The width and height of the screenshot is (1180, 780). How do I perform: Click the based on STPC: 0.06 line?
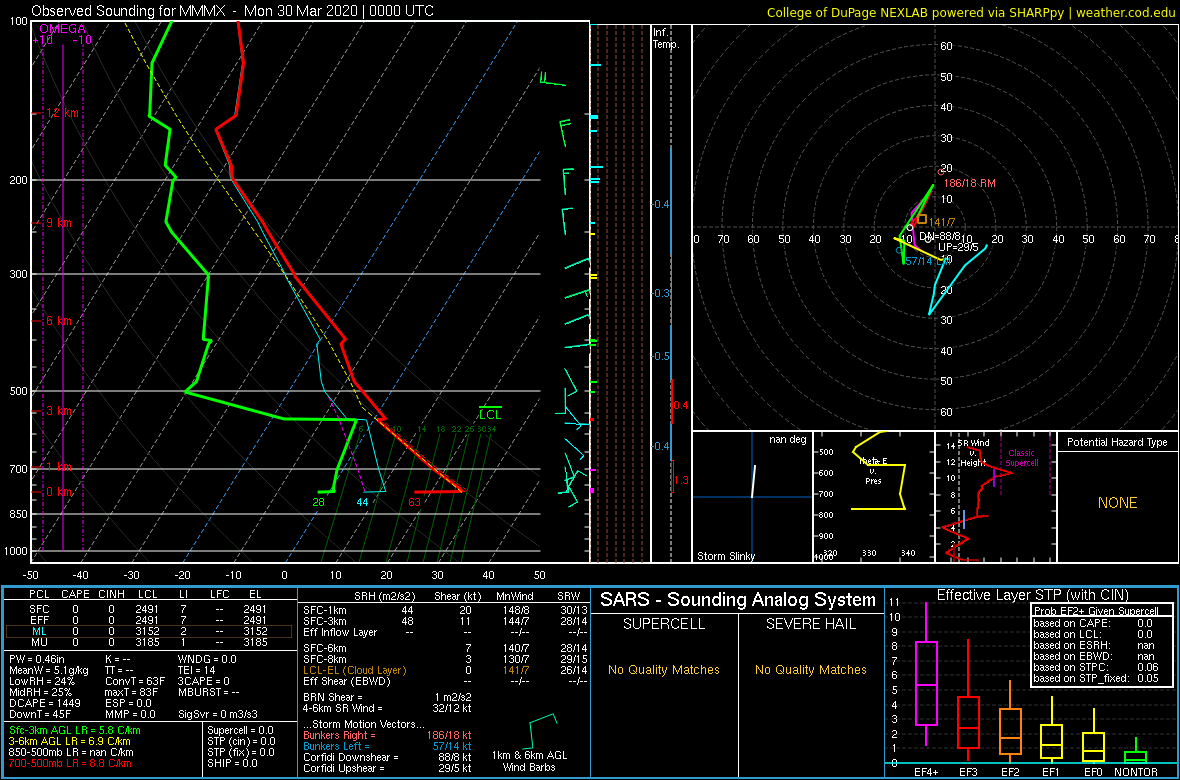[x=1096, y=666]
